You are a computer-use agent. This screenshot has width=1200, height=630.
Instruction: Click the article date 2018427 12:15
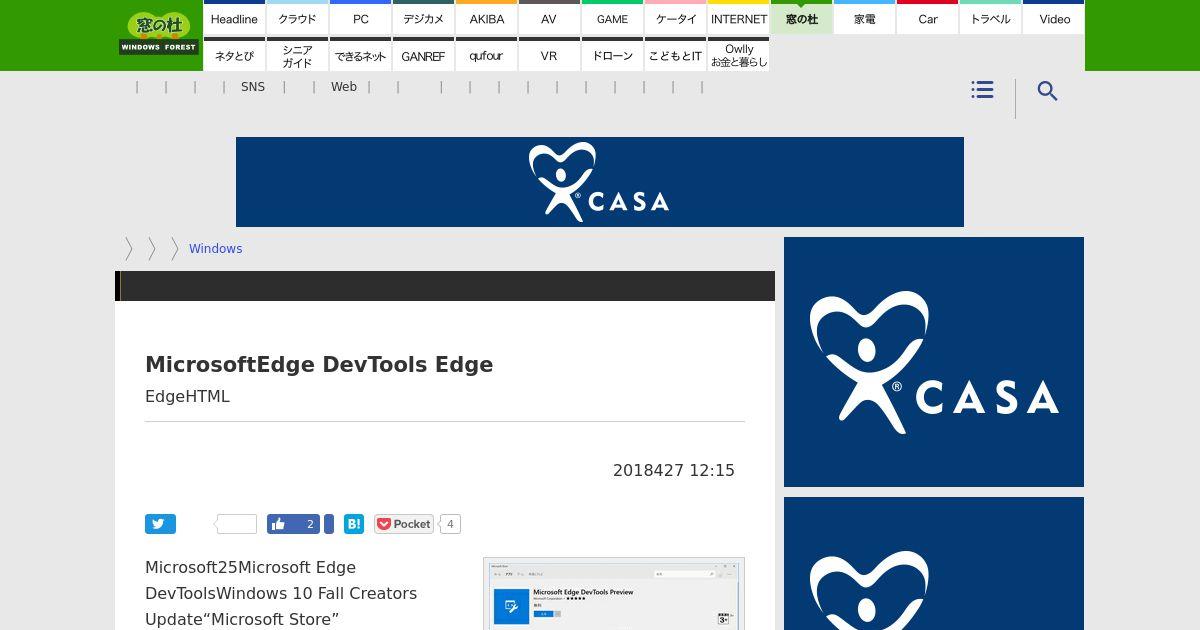point(674,470)
